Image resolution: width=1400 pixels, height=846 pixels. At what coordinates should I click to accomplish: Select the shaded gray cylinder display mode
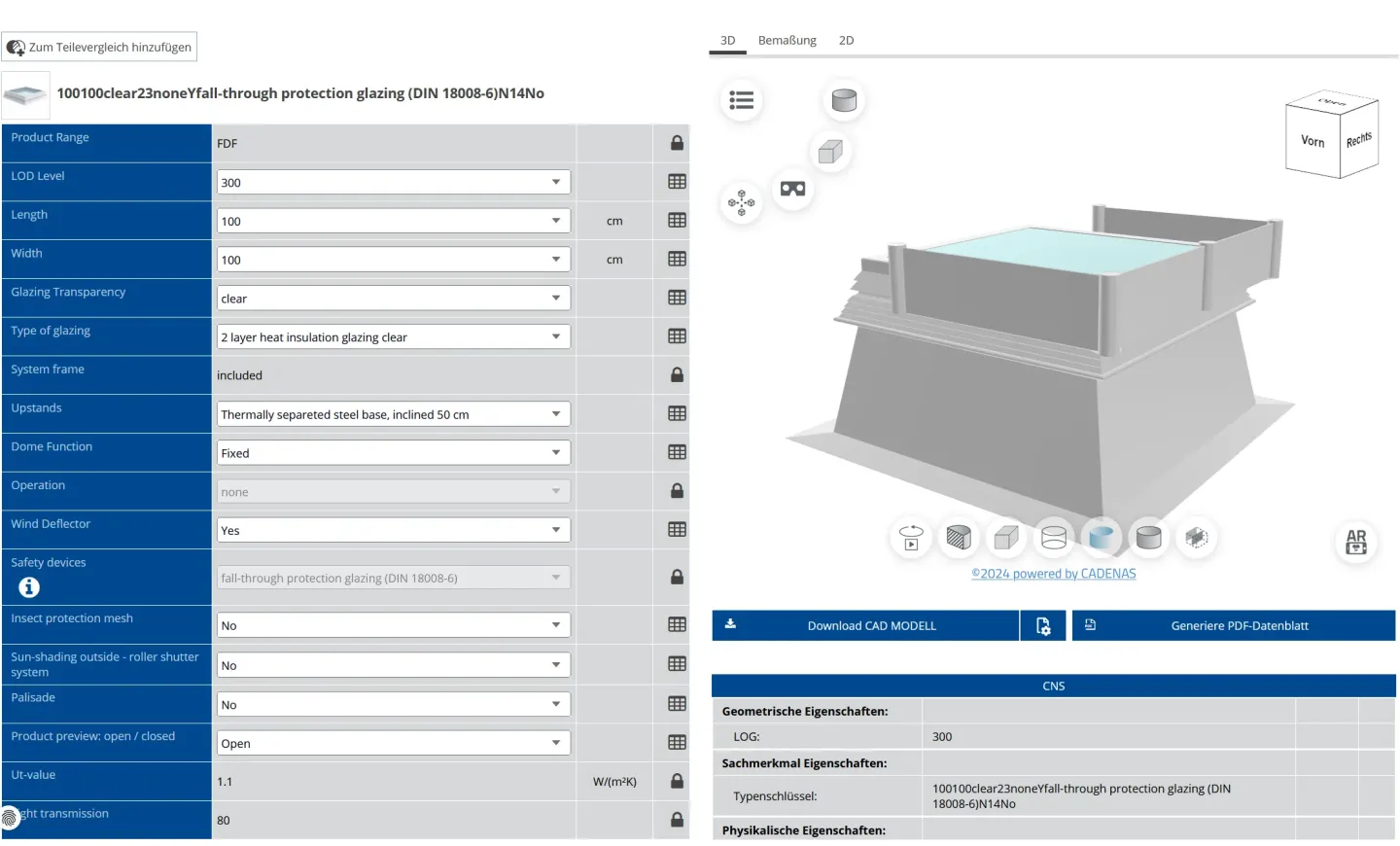coord(1149,538)
